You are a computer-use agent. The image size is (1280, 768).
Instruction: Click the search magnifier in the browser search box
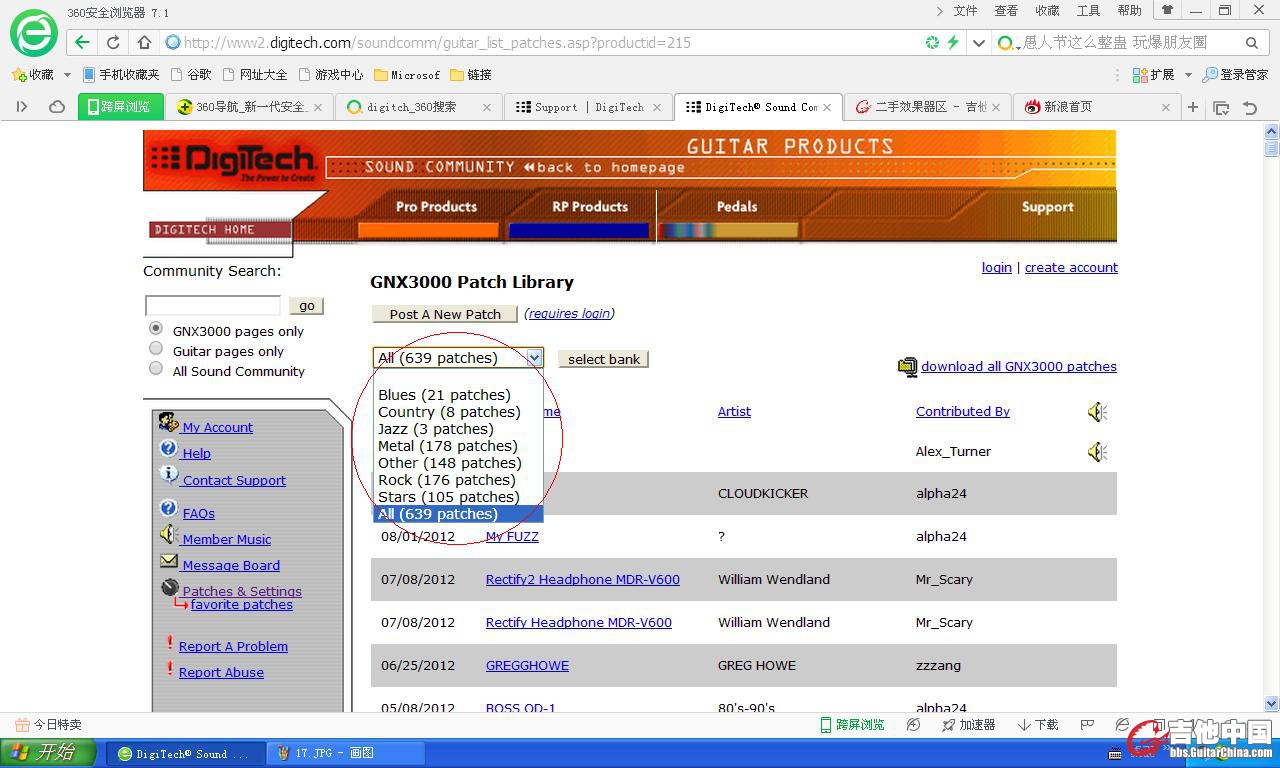(x=1251, y=42)
